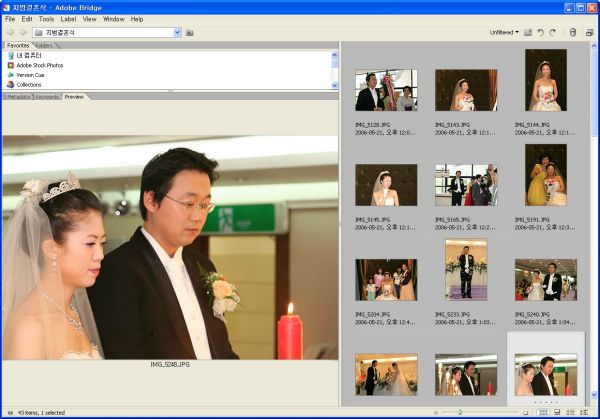Rotate image 90° clockwise
Viewport: 600px width, 419px height.
click(553, 32)
